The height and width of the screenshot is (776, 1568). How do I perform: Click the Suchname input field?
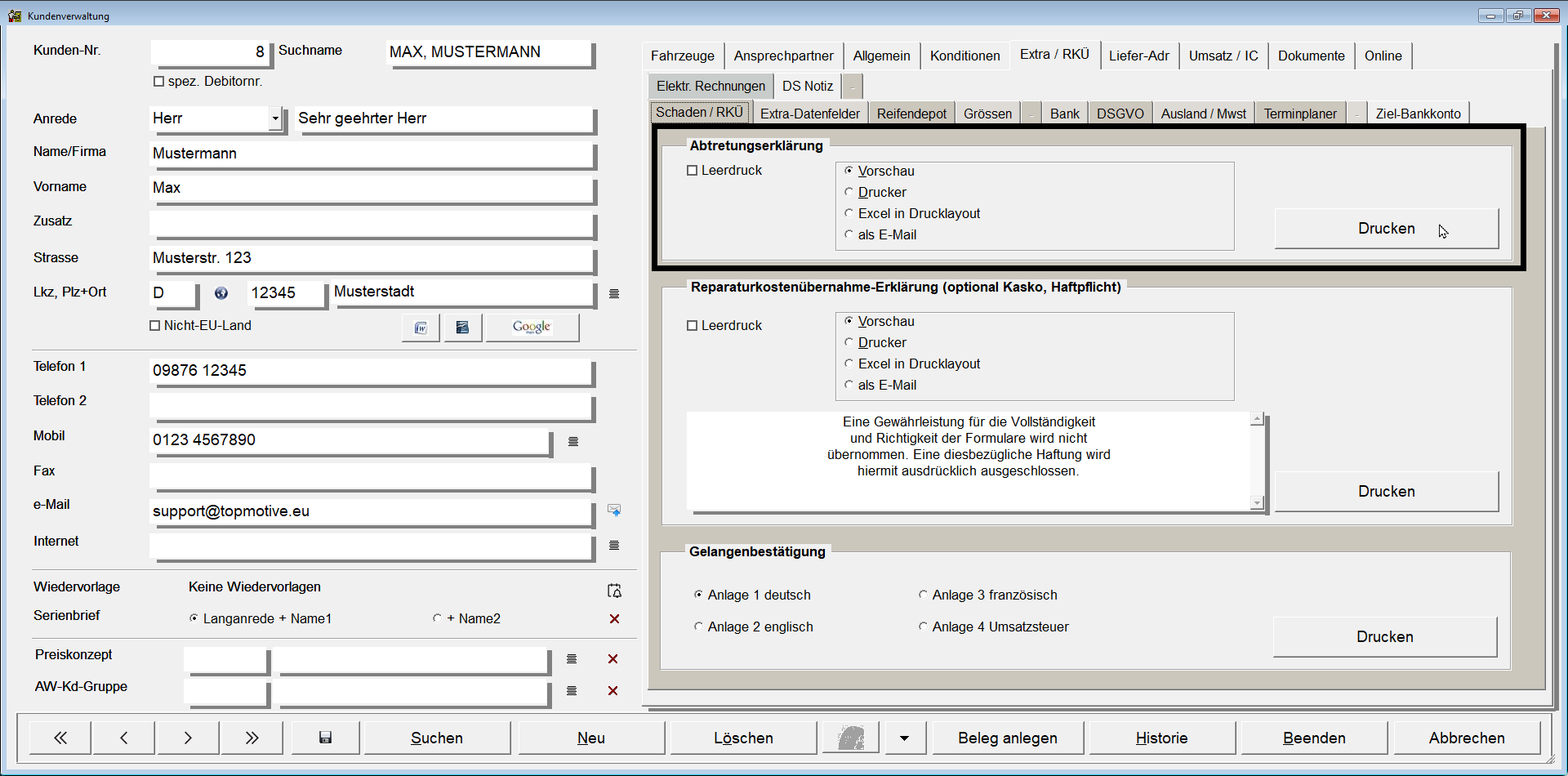488,52
